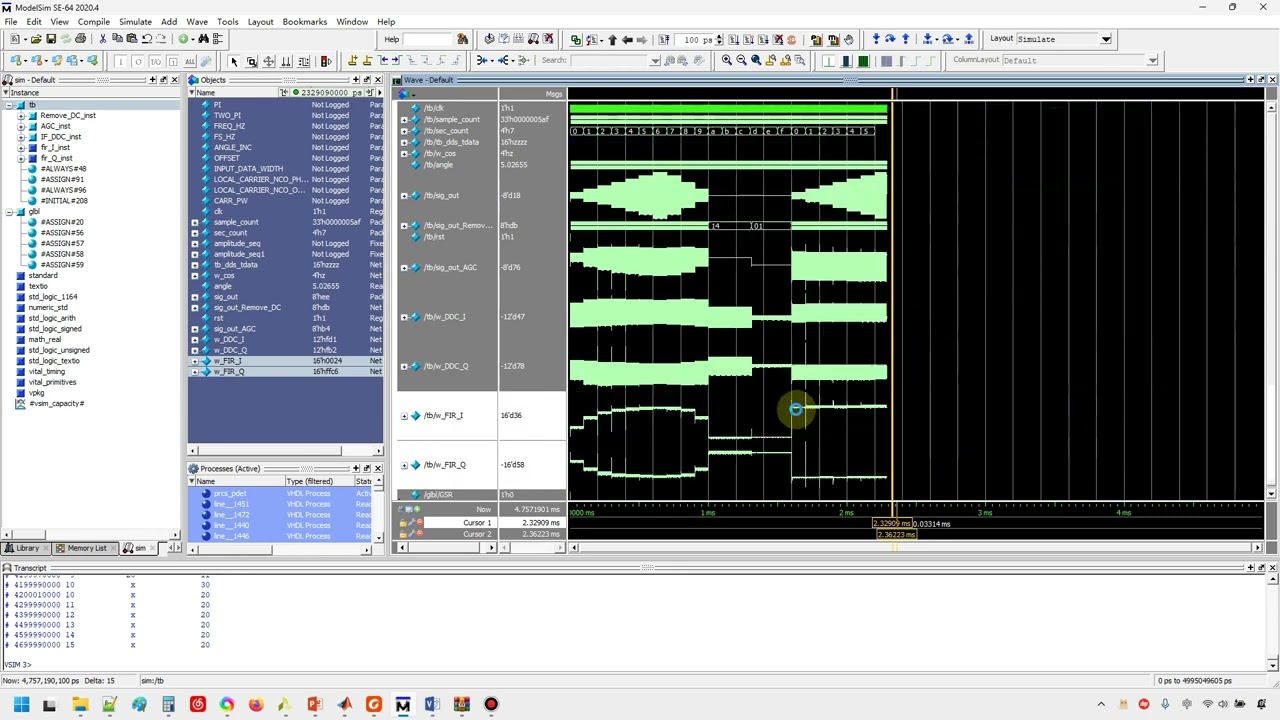This screenshot has width=1280, height=720.
Task: Click the Help text input field
Action: coord(428,39)
